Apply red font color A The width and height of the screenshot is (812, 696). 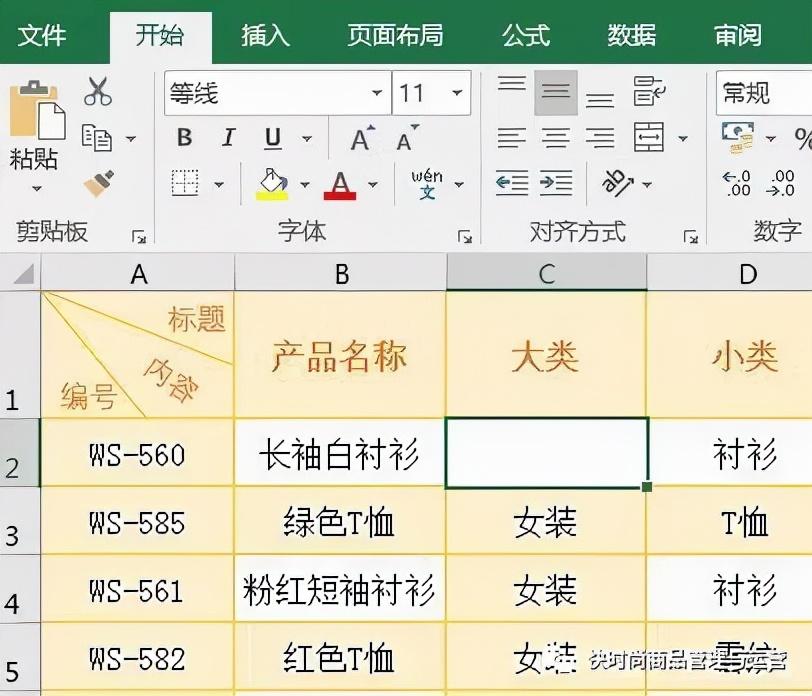(340, 185)
